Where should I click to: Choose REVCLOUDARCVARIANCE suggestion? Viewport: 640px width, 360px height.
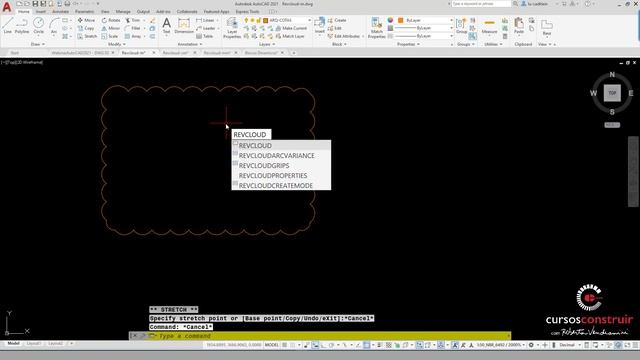pyautogui.click(x=281, y=156)
